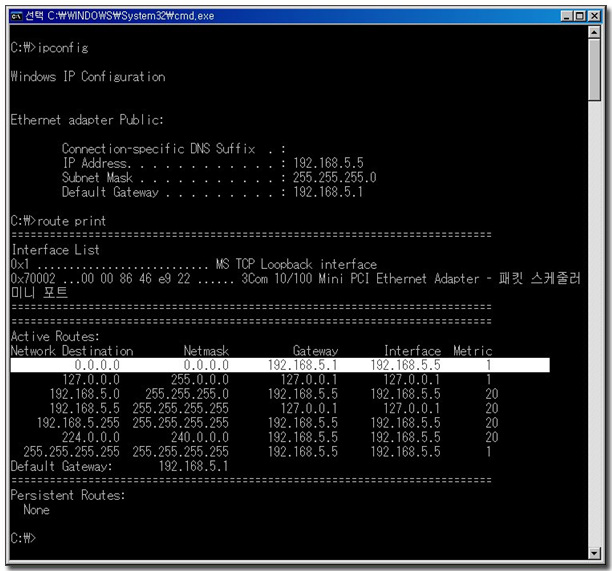Image resolution: width=612 pixels, height=571 pixels.
Task: Click the ipconfig Default Gateway value 192.168.5.1
Action: click(x=328, y=192)
